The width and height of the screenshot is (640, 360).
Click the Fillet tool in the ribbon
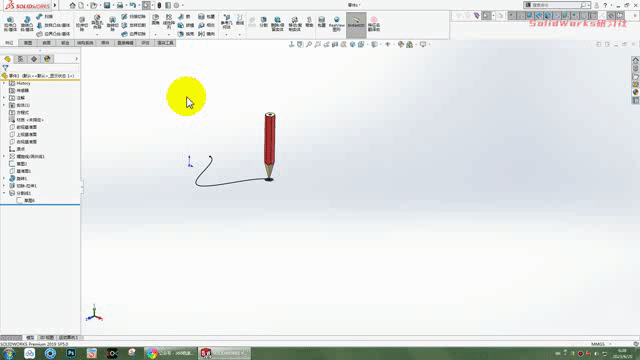(156, 20)
